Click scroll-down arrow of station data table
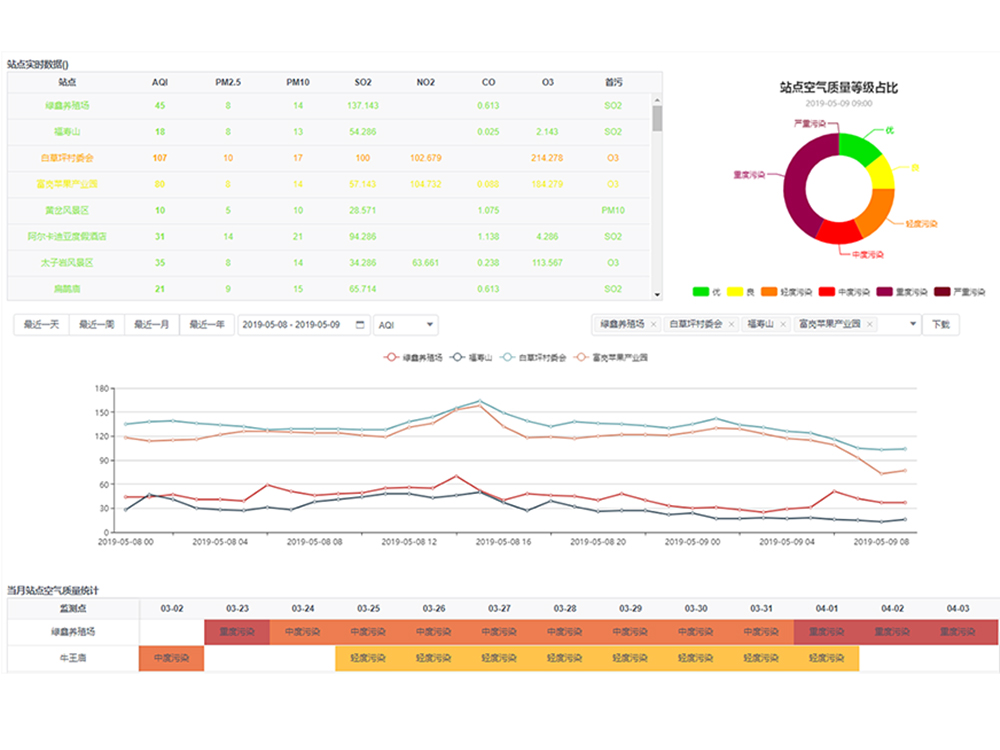Screen dimensions: 1000x750 [657, 294]
